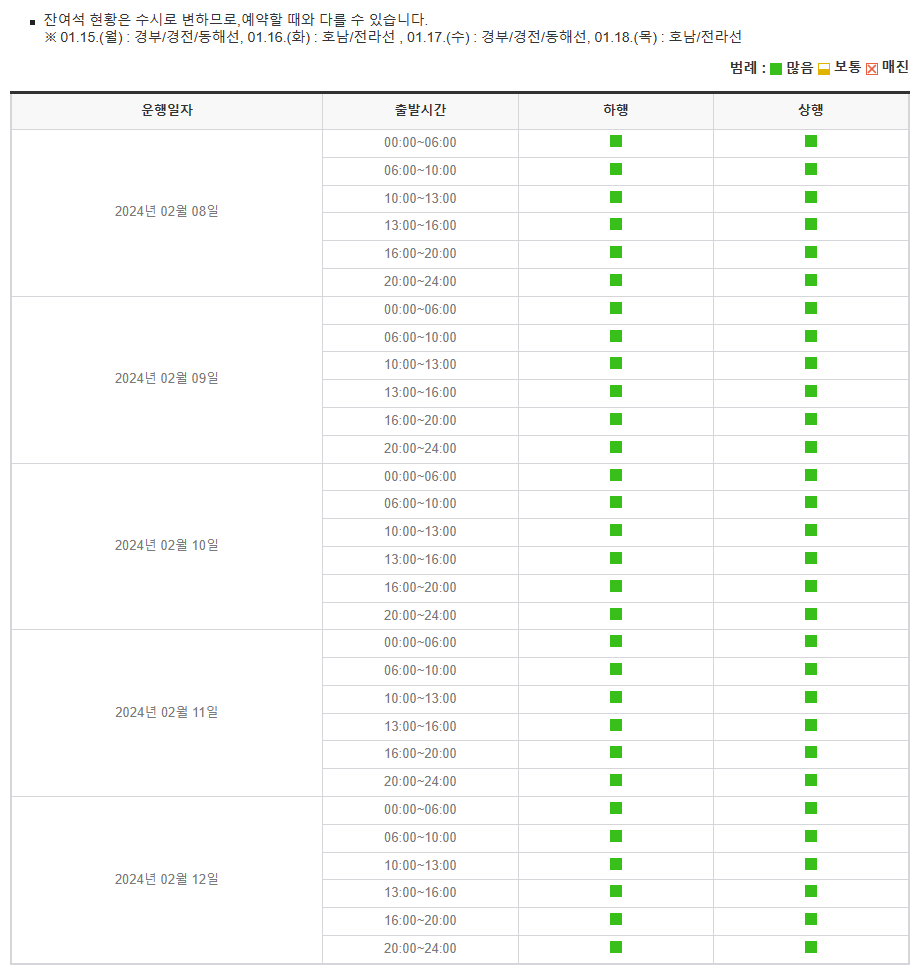The image size is (924, 972).
Task: Select 상행 seat icon for 02월 12일 20:00~24:00
Action: click(x=811, y=947)
